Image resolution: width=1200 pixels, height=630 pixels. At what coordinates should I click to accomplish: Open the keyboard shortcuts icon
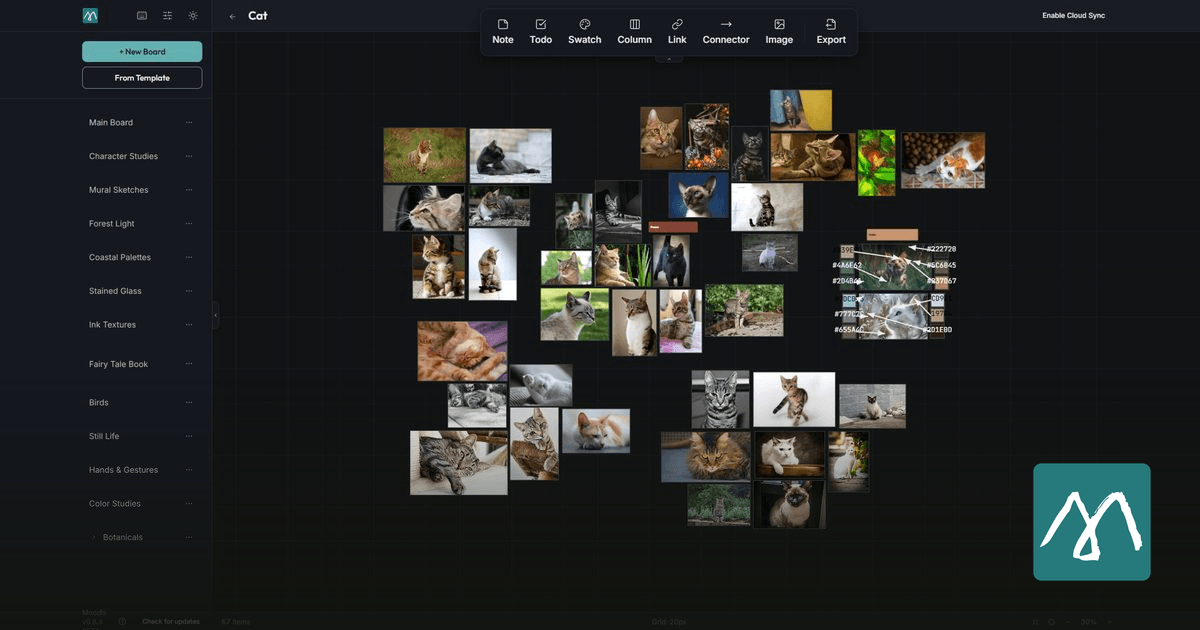pyautogui.click(x=142, y=16)
